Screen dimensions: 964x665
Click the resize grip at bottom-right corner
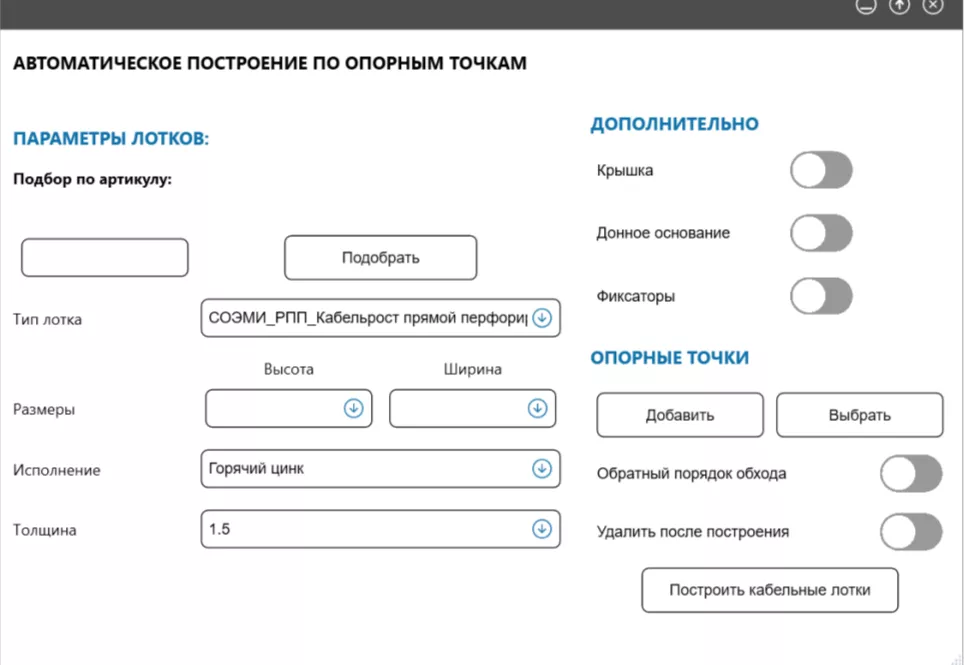pyautogui.click(x=957, y=658)
